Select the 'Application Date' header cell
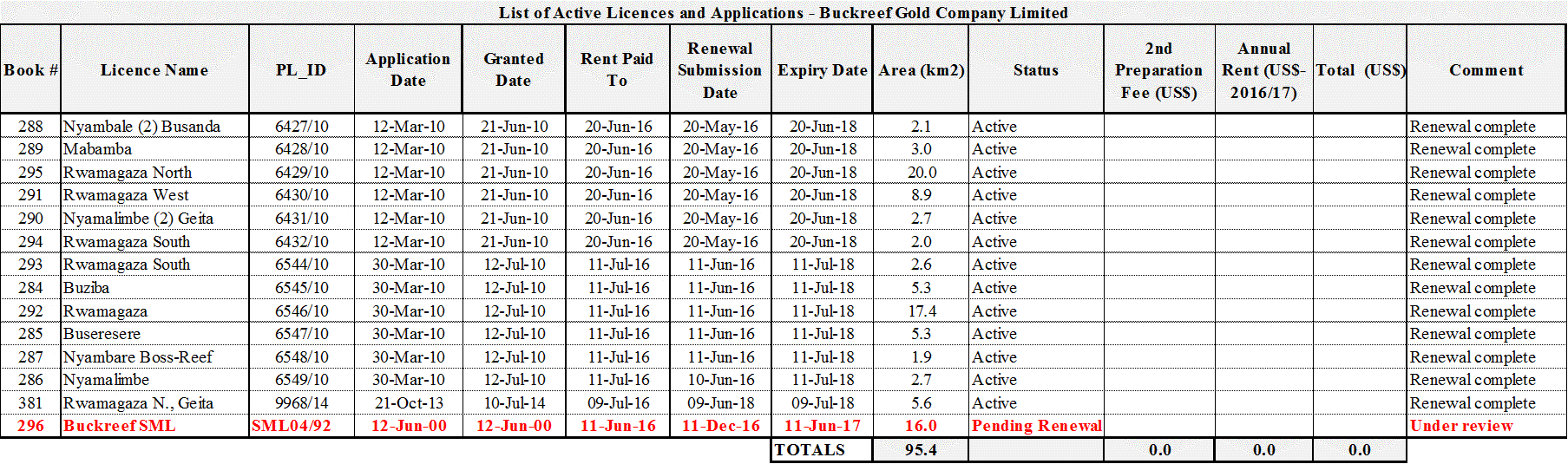 click(x=408, y=70)
